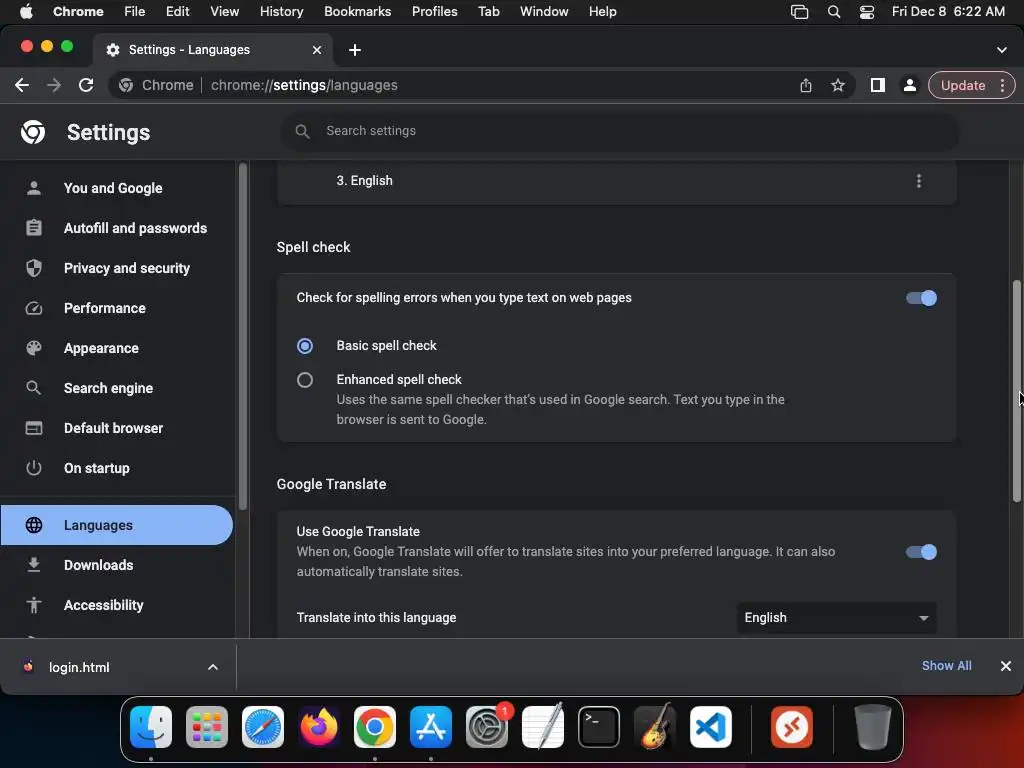Open the Help menu

pos(602,11)
